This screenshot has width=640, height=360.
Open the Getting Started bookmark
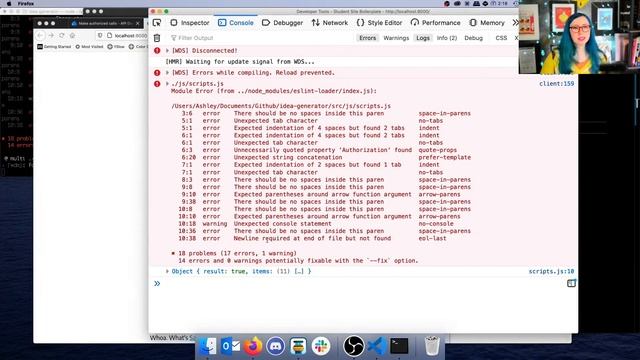pos(54,47)
